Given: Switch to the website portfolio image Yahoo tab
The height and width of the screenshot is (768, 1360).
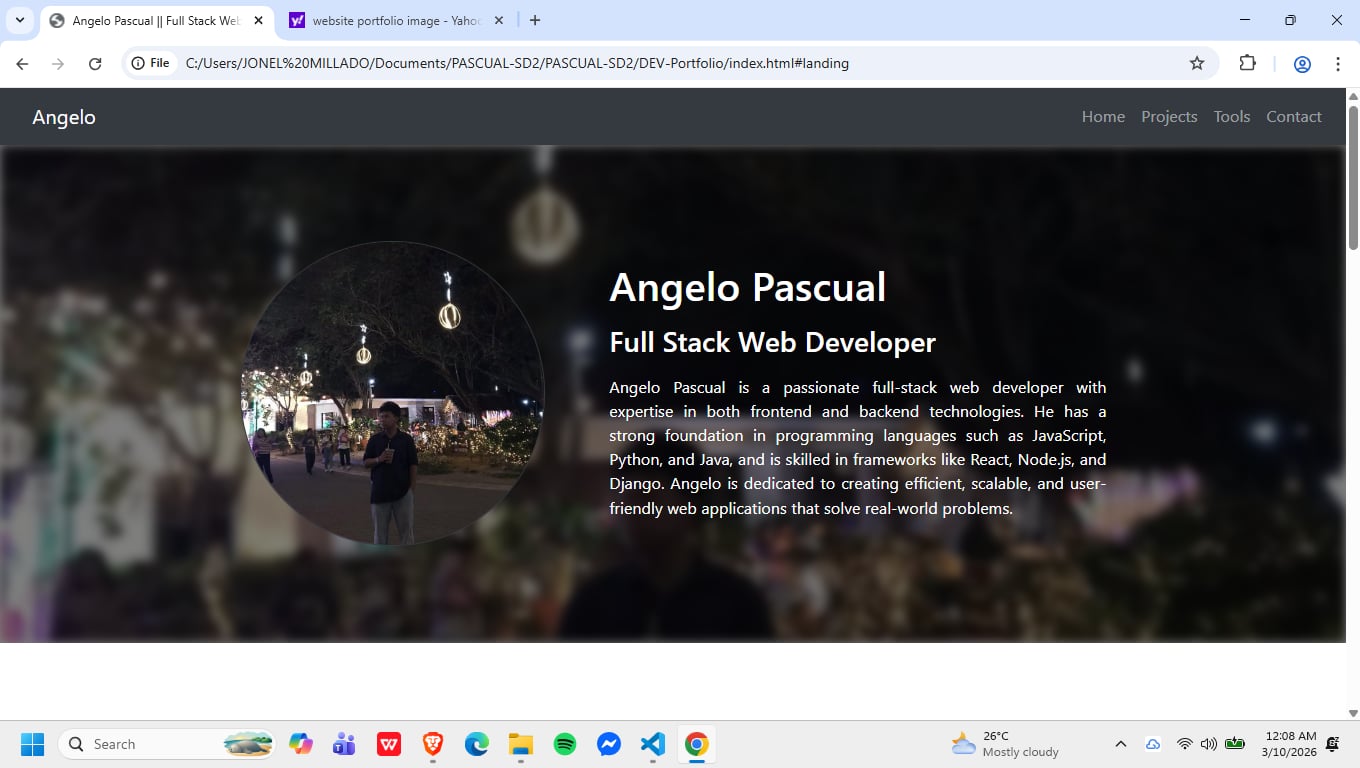Looking at the screenshot, I should click(x=395, y=20).
